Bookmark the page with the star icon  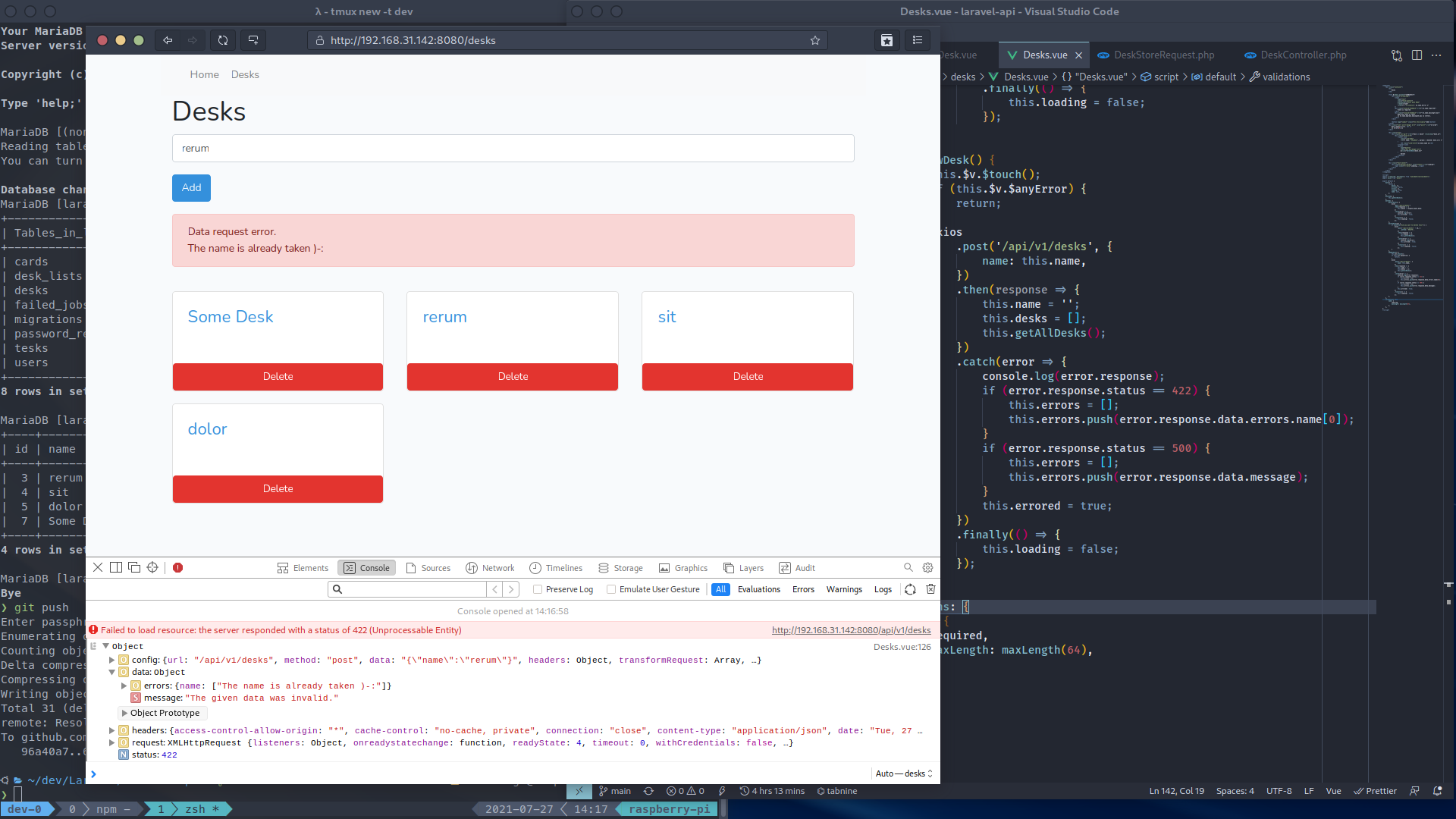tap(815, 40)
